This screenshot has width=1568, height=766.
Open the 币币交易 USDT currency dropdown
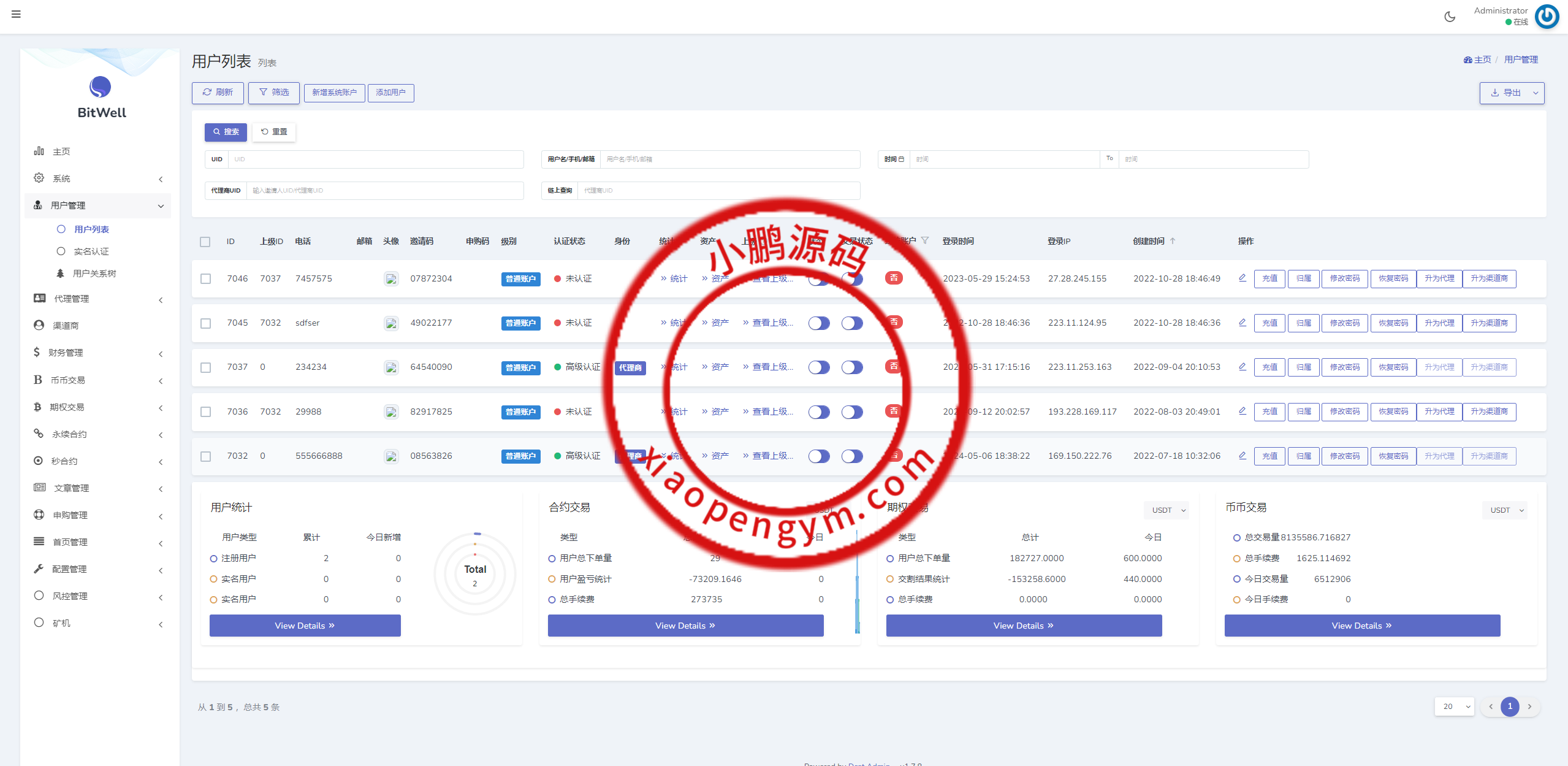coord(1505,510)
